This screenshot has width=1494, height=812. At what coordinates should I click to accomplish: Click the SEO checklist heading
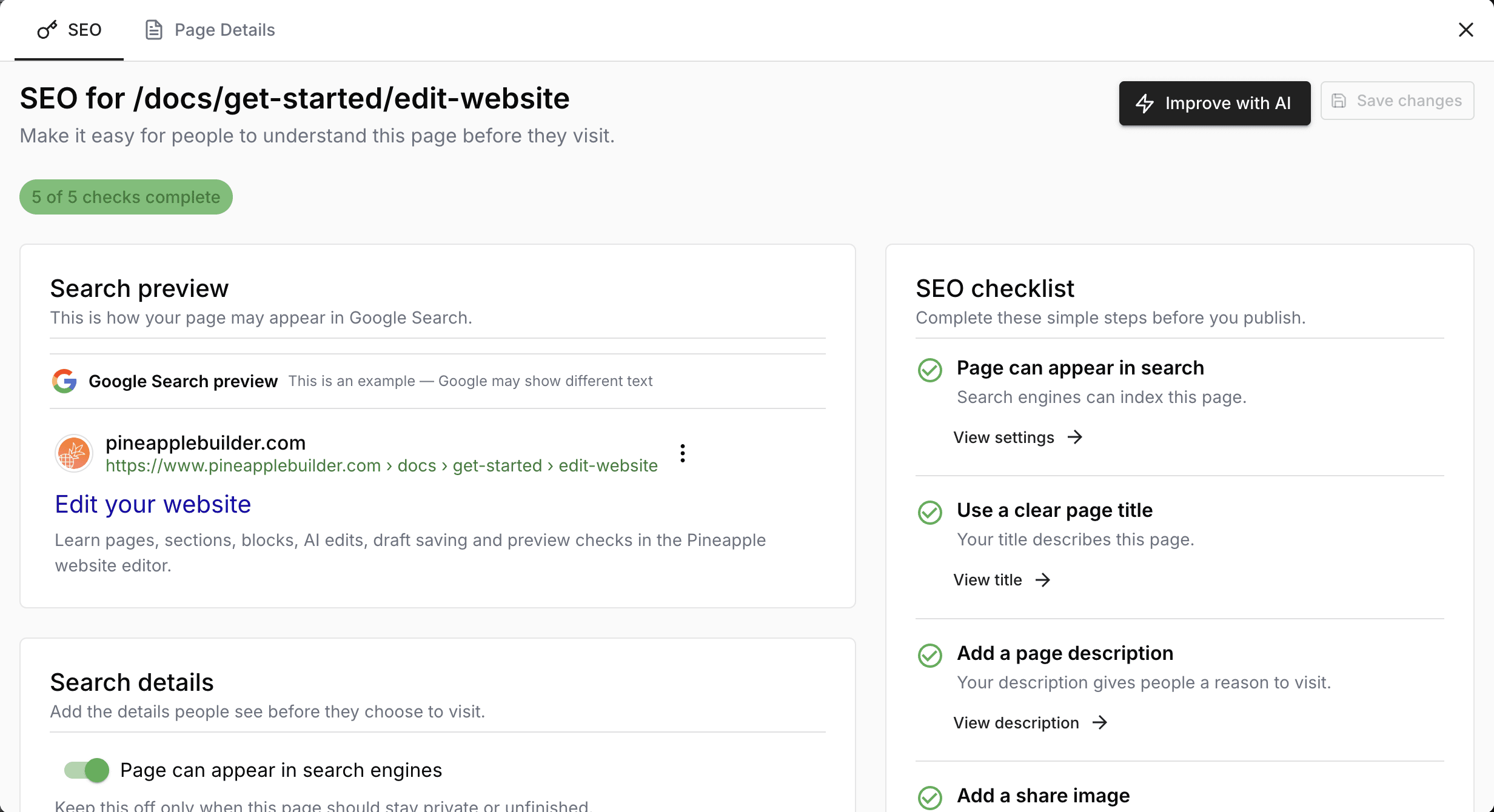point(994,288)
